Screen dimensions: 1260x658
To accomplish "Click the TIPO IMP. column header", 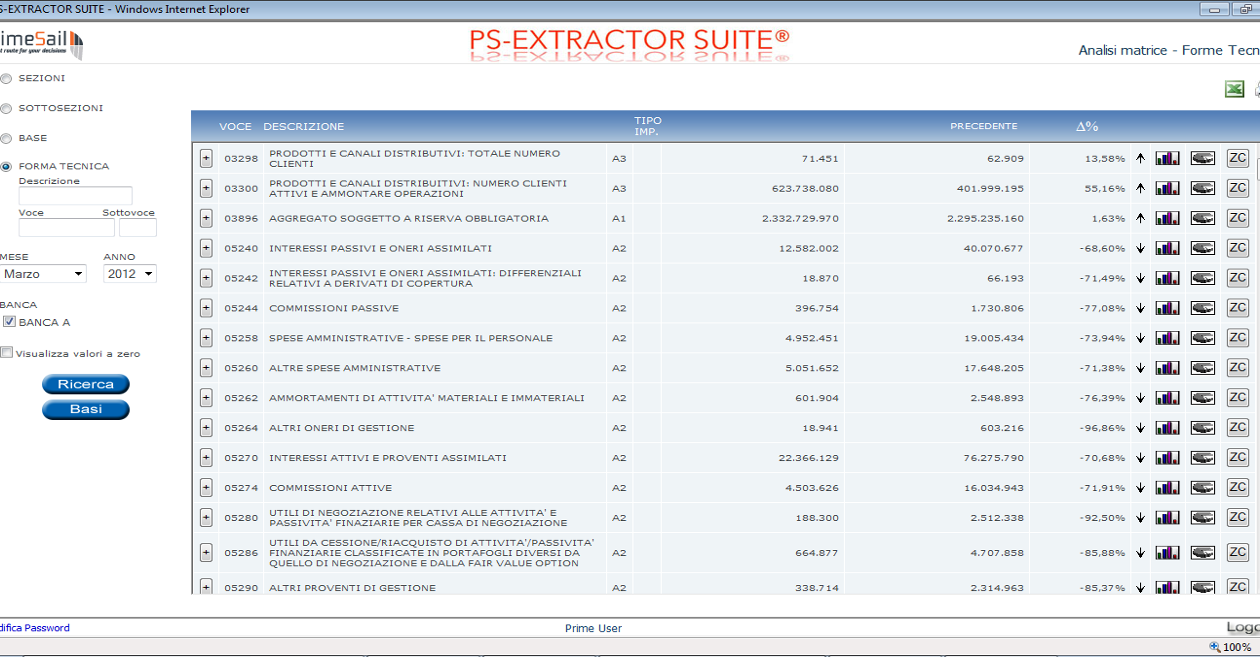I will coord(648,126).
